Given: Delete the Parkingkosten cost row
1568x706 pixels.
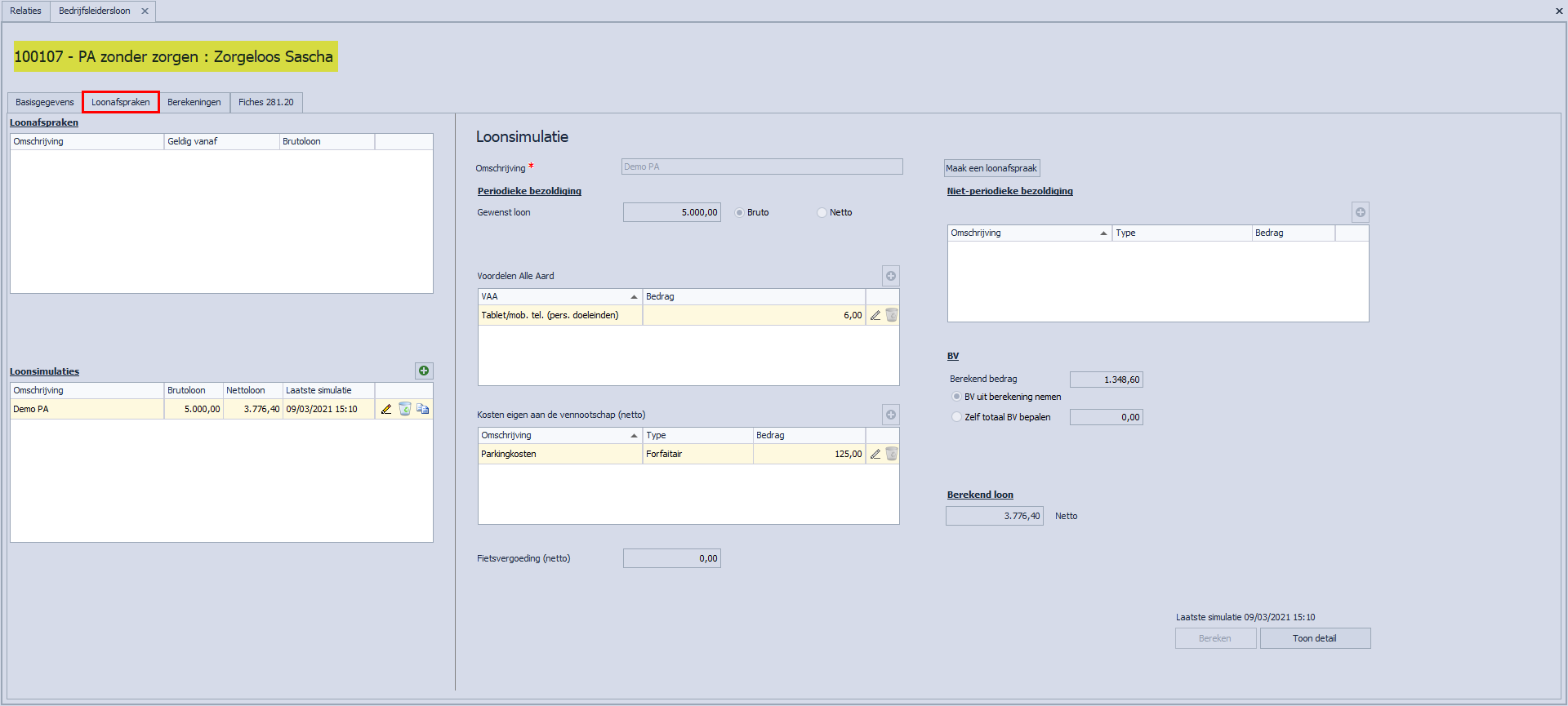Looking at the screenshot, I should [891, 455].
